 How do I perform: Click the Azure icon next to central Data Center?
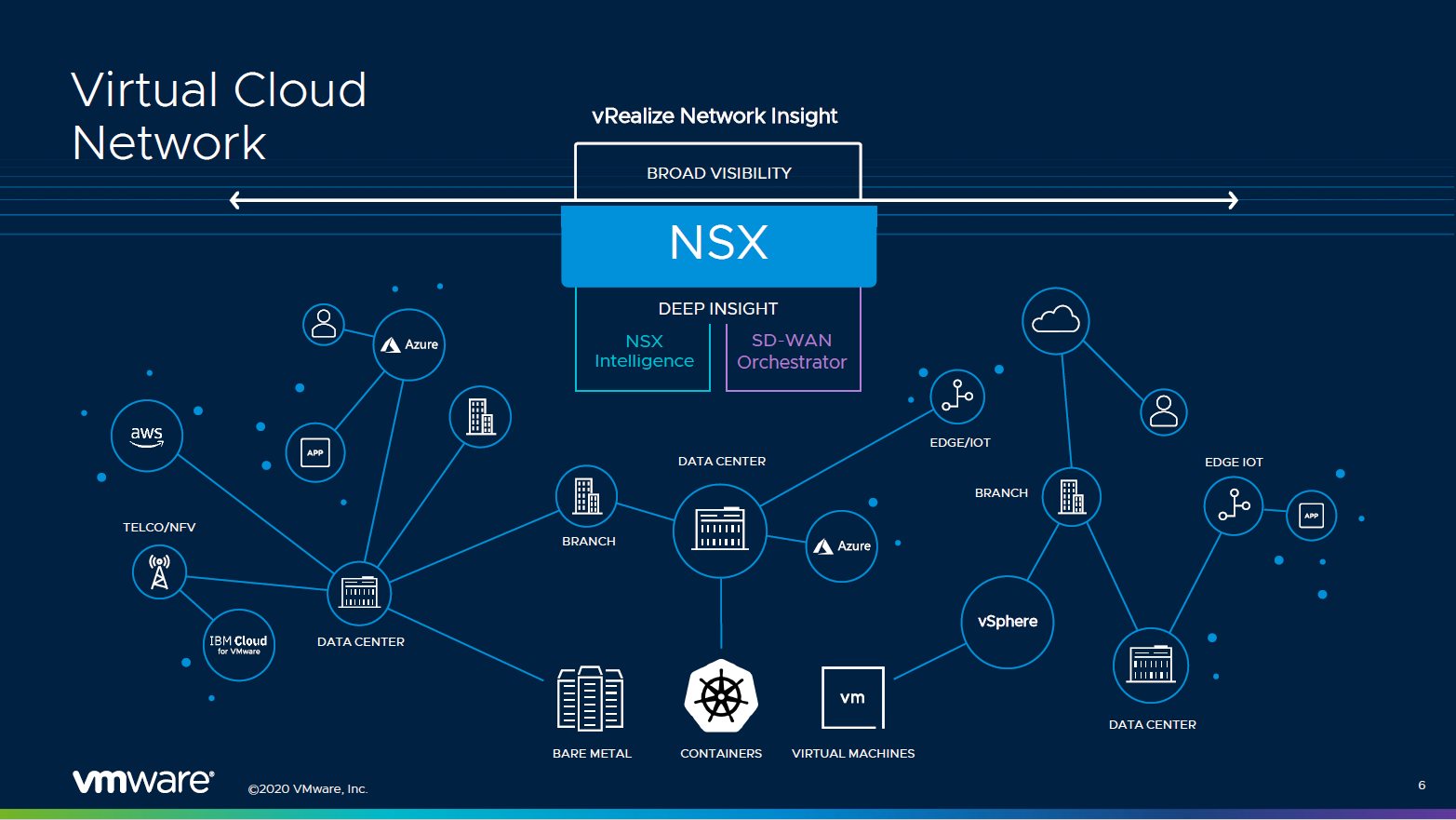[842, 546]
